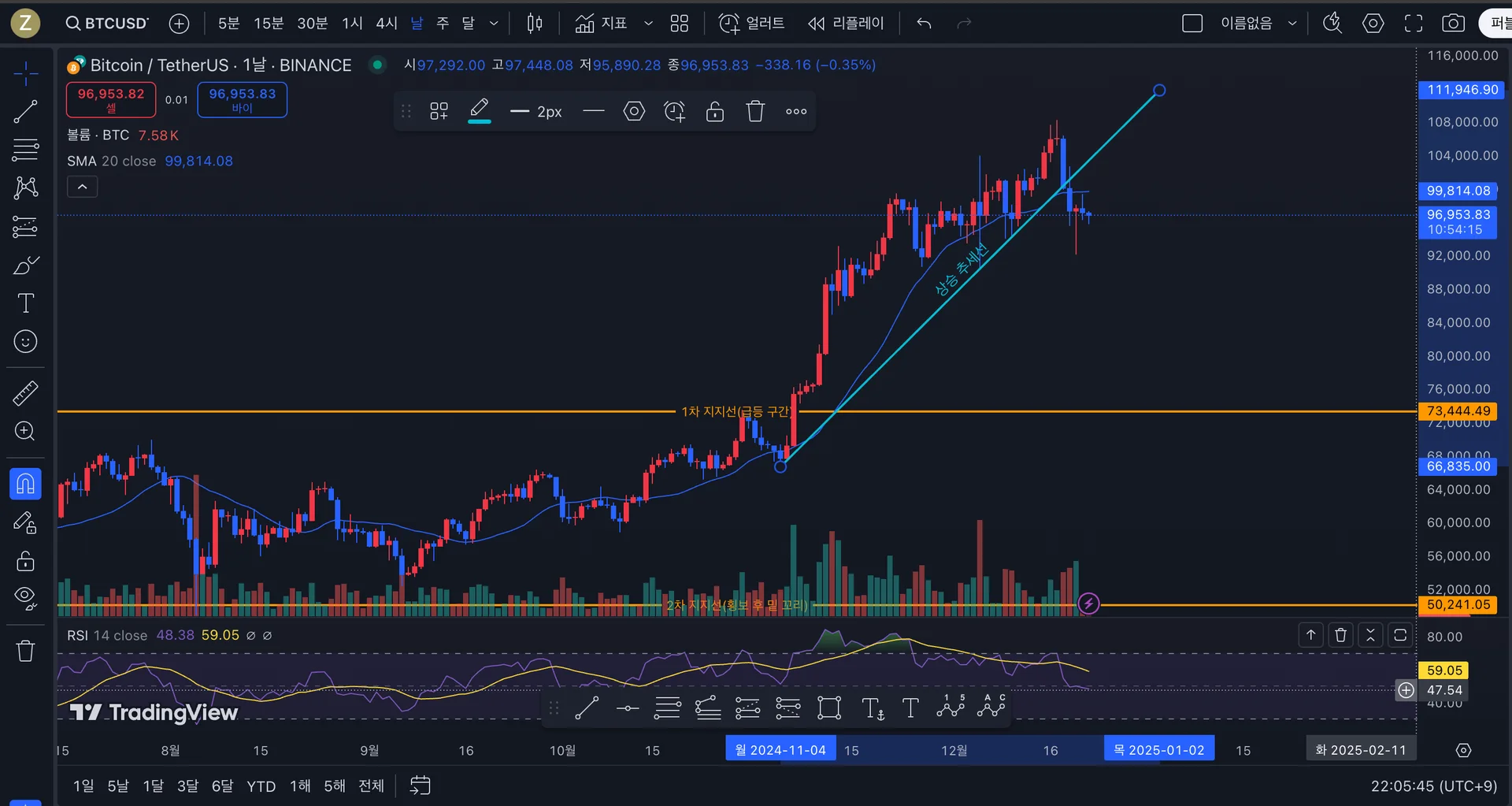Click the red sell price button 96,953.82
The width and height of the screenshot is (1512, 806).
(111, 99)
